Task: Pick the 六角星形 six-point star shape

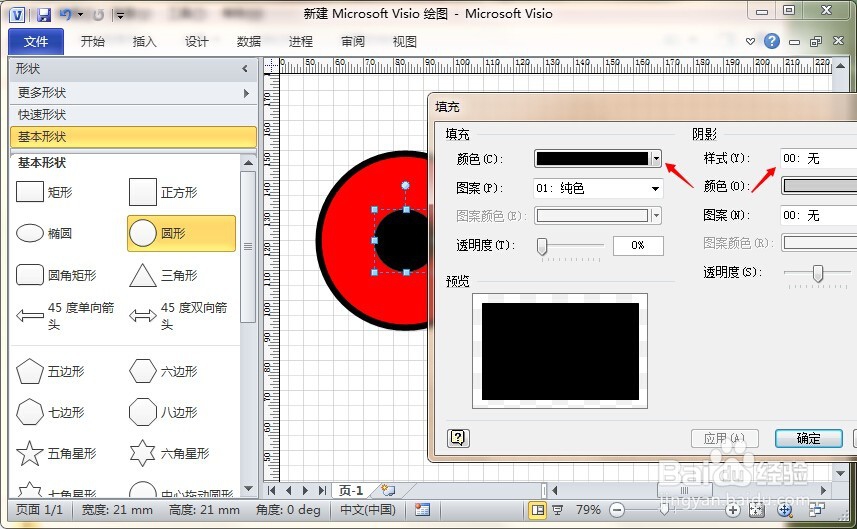Action: click(169, 454)
